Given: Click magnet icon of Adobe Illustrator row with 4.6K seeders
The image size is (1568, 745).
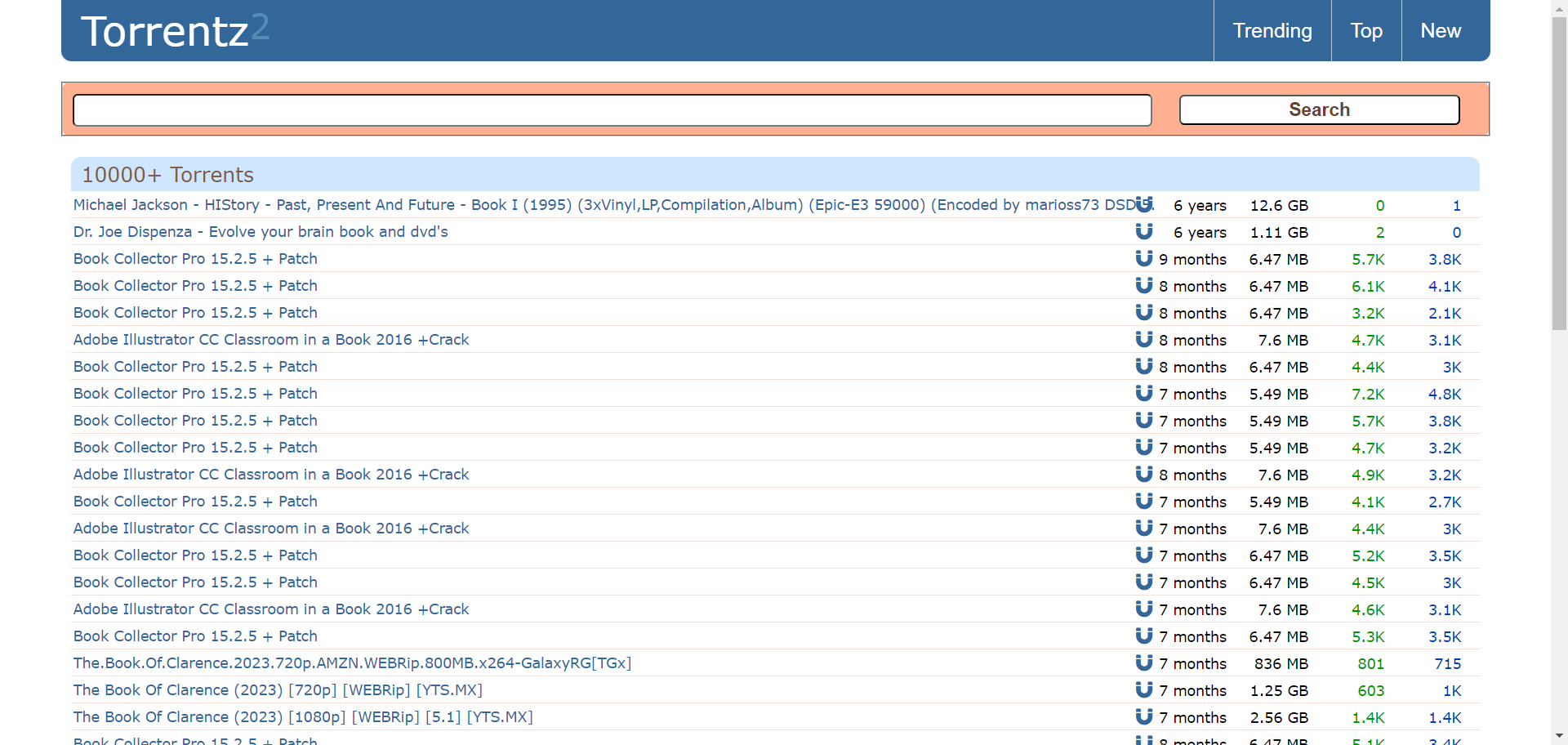Looking at the screenshot, I should [x=1144, y=609].
